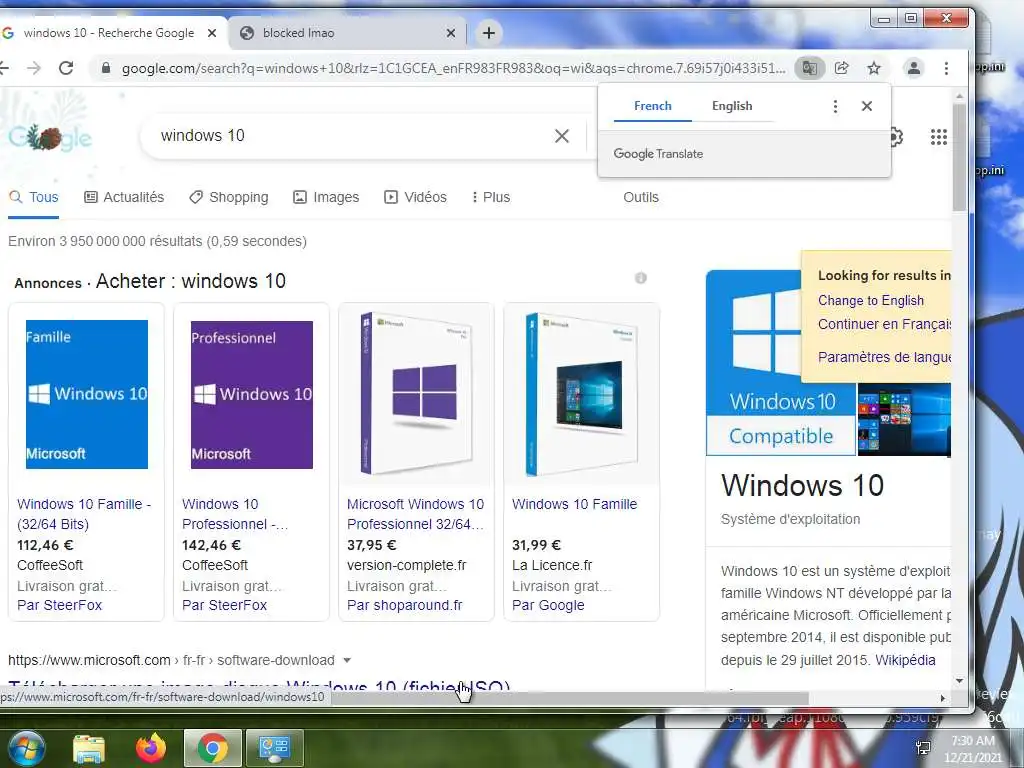The width and height of the screenshot is (1024, 768).
Task: Click 'Continuer en Français' link
Action: tap(884, 324)
